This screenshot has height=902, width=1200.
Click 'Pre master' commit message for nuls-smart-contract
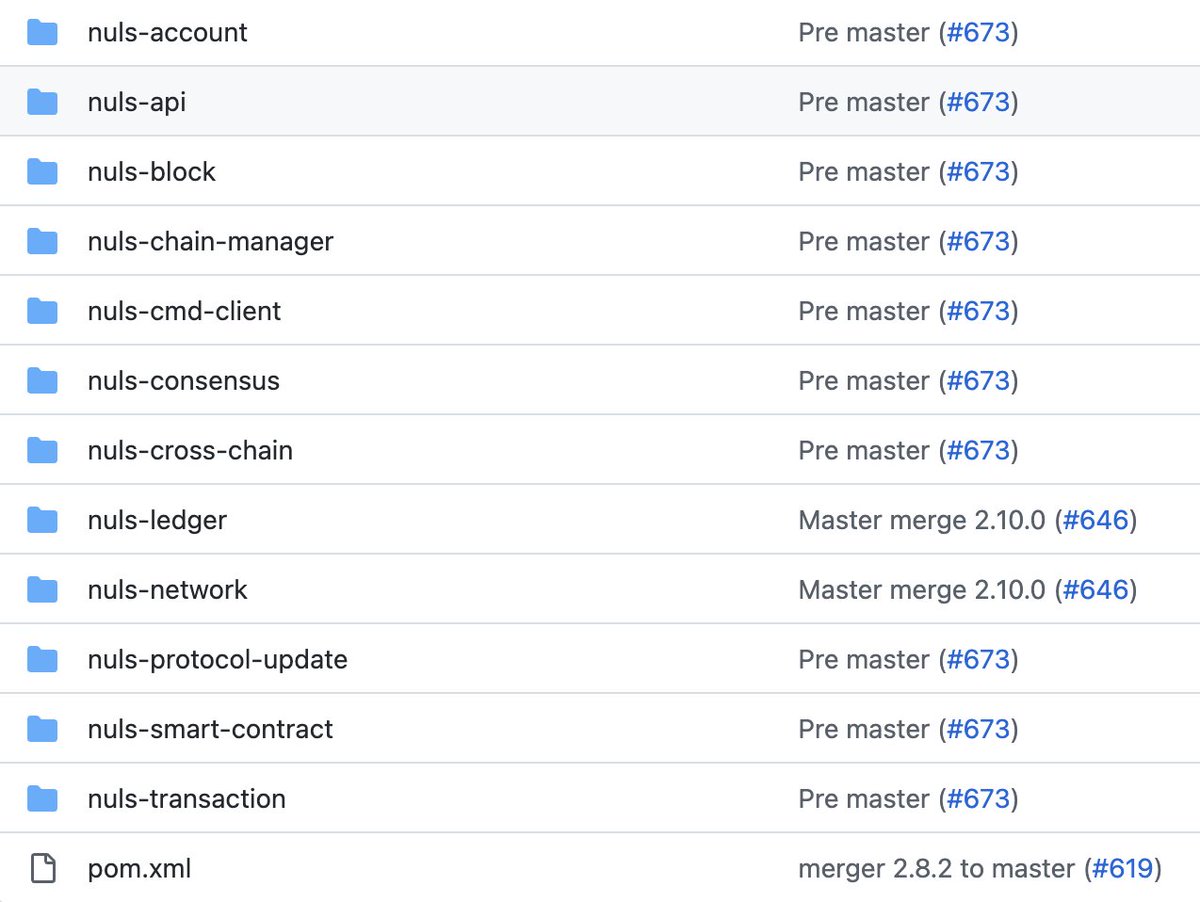pos(864,729)
